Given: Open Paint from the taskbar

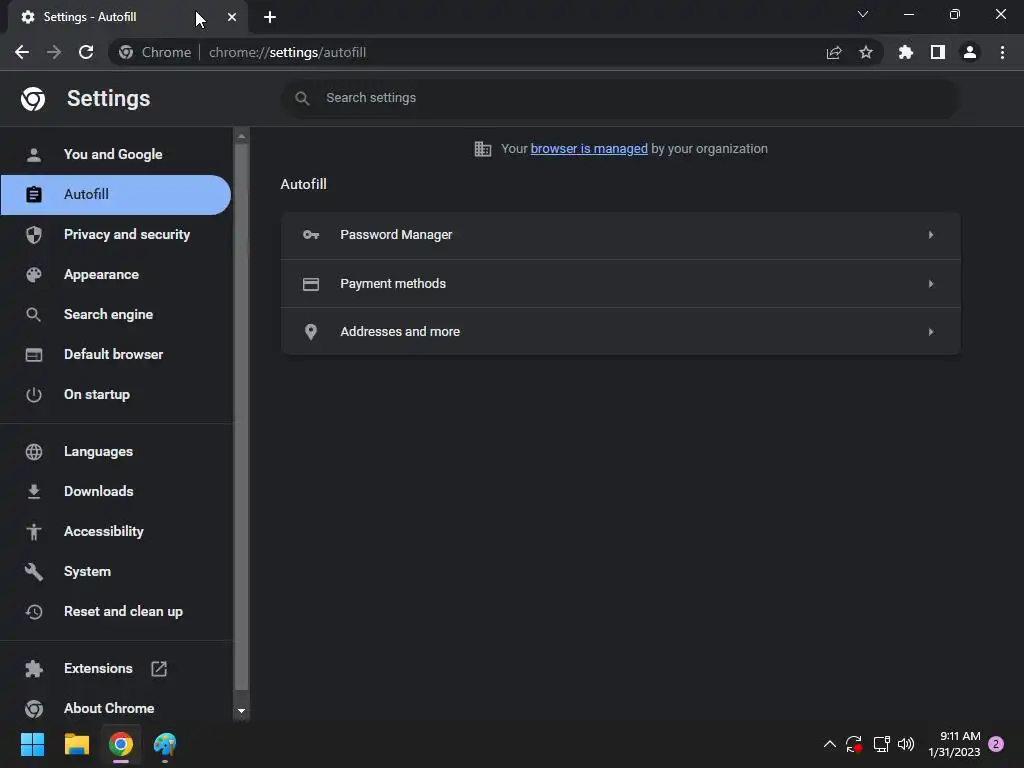Looking at the screenshot, I should click(x=165, y=744).
